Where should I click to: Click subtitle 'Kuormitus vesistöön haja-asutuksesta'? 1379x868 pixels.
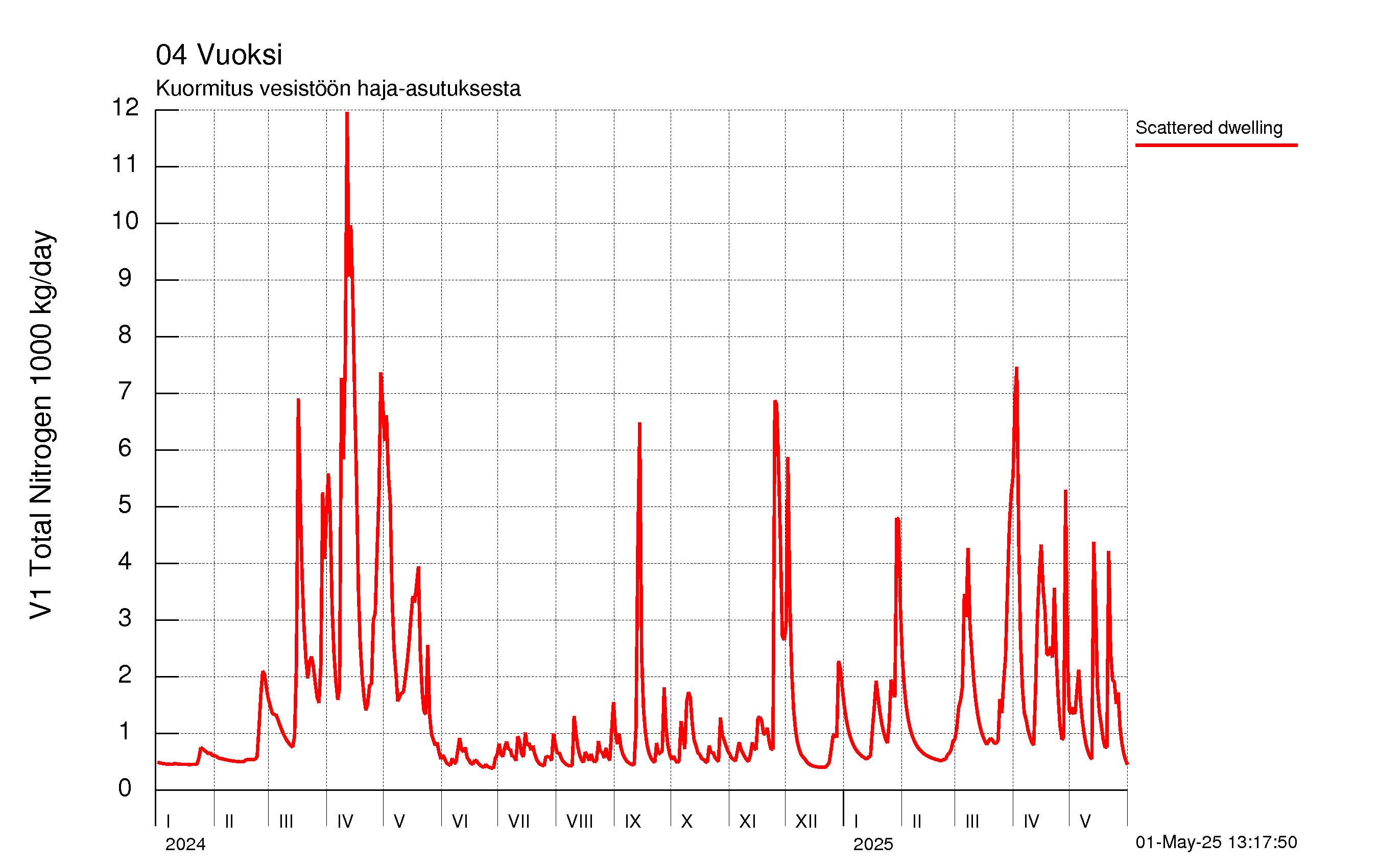338,89
